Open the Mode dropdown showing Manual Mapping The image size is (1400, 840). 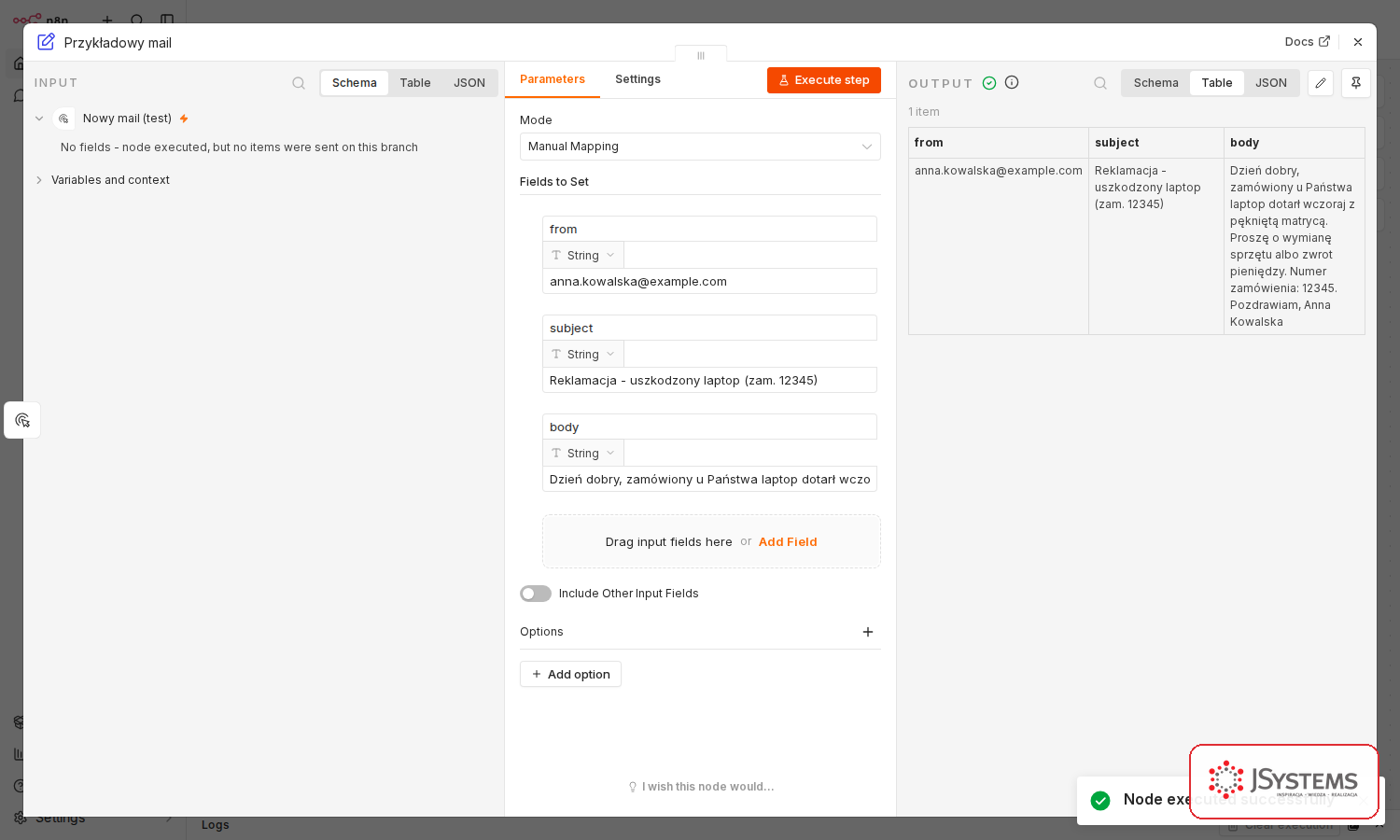pos(700,147)
